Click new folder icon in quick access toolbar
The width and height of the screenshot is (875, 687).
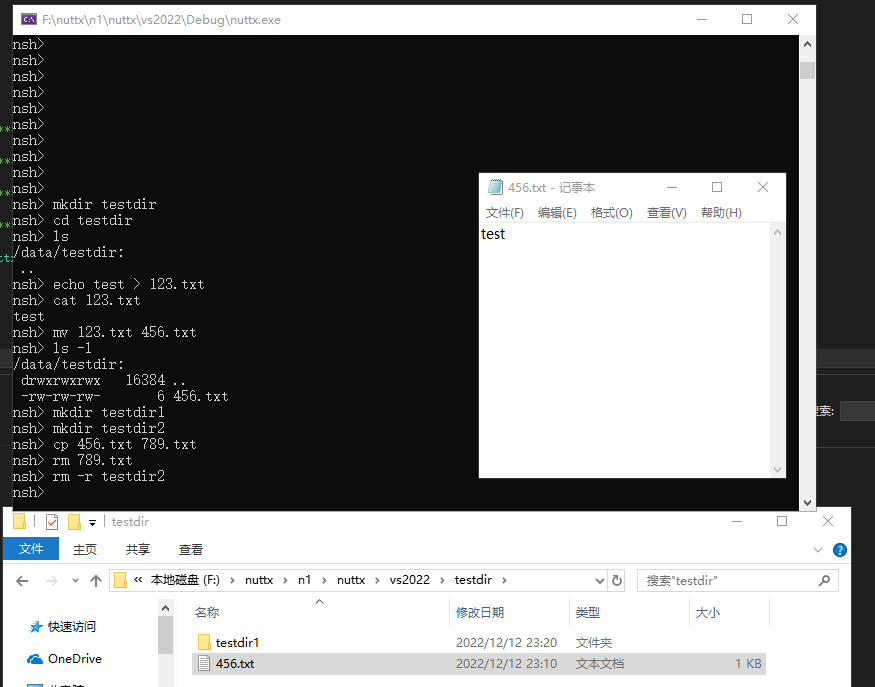pos(74,522)
